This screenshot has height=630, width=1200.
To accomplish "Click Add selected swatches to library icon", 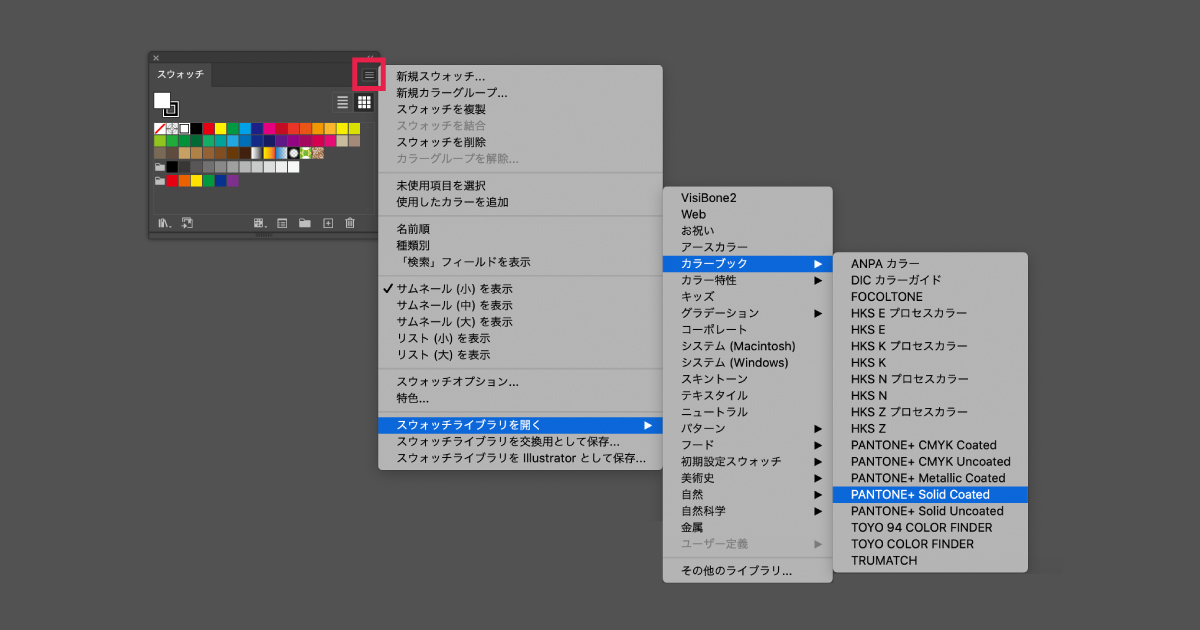I will pyautogui.click(x=187, y=223).
